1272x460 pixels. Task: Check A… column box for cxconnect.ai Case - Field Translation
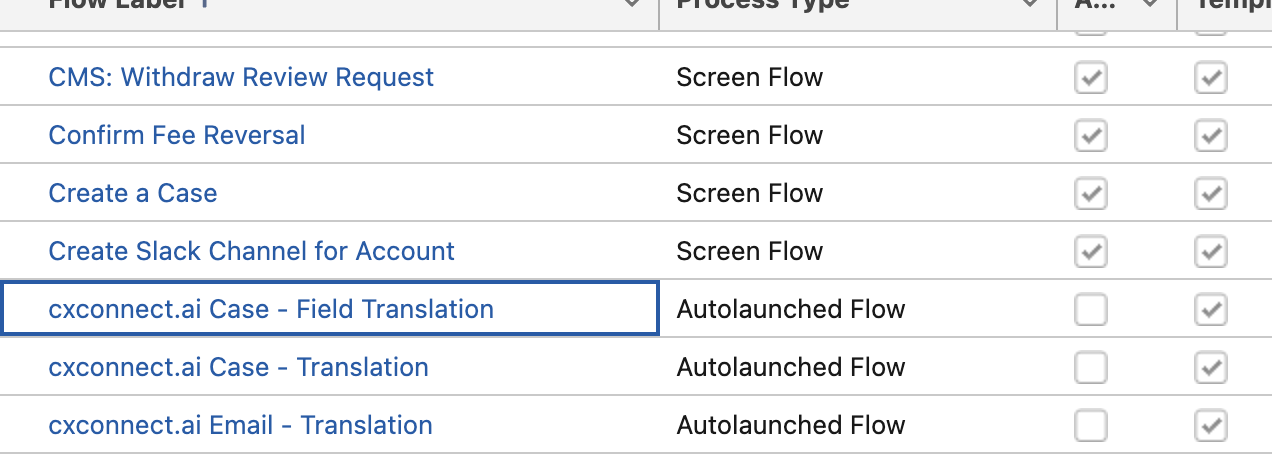tap(1091, 310)
